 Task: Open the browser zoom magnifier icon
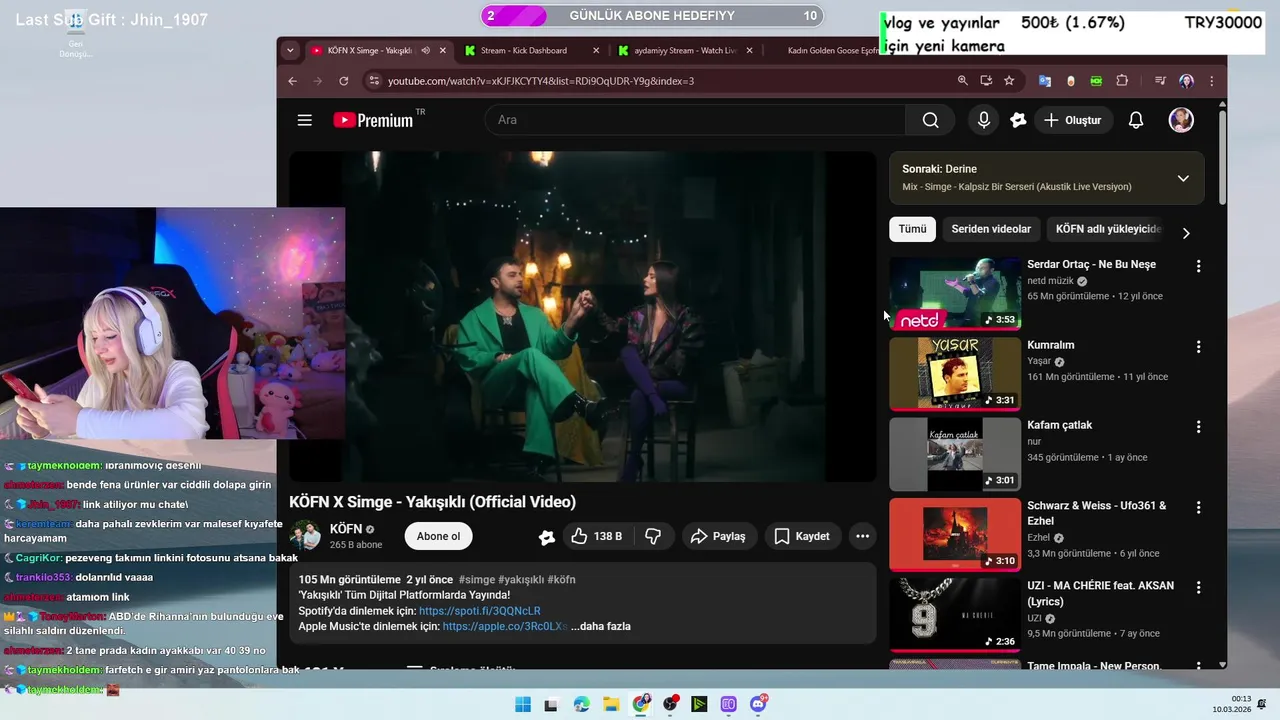[963, 81]
